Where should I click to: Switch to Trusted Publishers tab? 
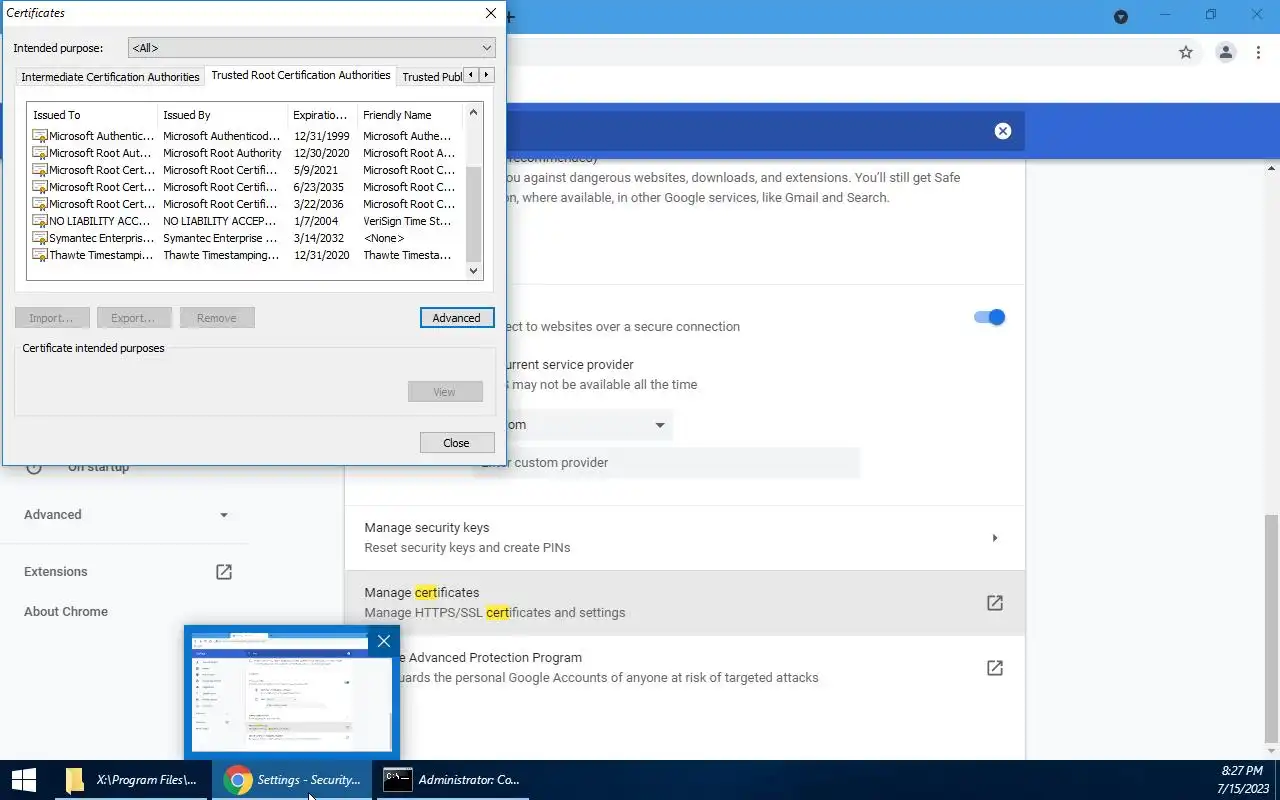[x=431, y=77]
